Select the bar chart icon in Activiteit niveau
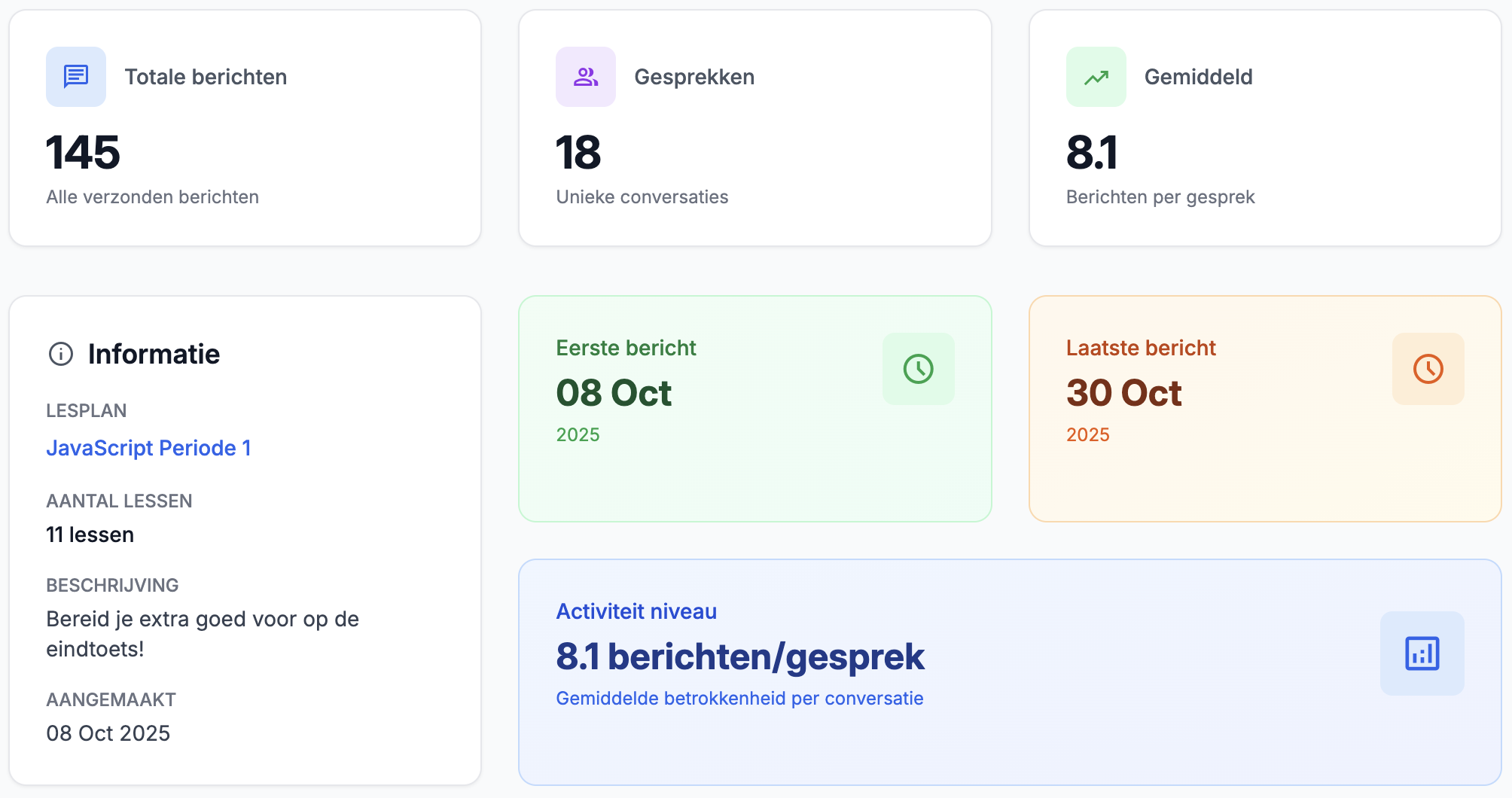The image size is (1512, 798). [x=1421, y=653]
